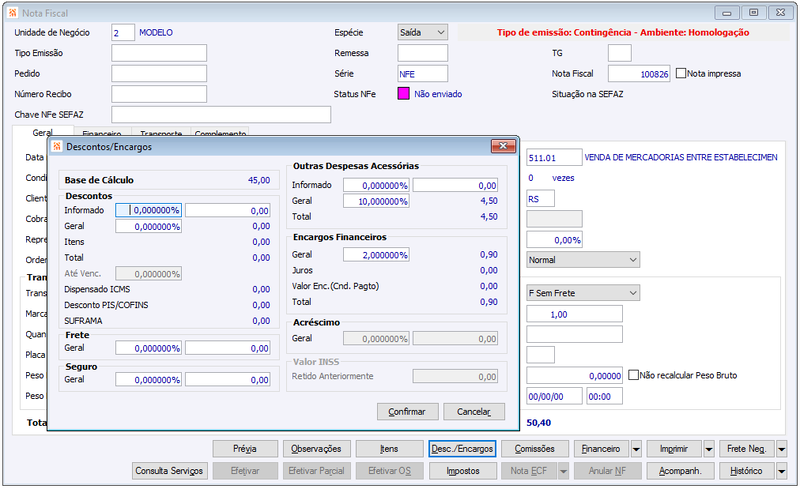Close the Descontos/Encargos dialog
Viewport: 800px width, 489px height.
503,146
